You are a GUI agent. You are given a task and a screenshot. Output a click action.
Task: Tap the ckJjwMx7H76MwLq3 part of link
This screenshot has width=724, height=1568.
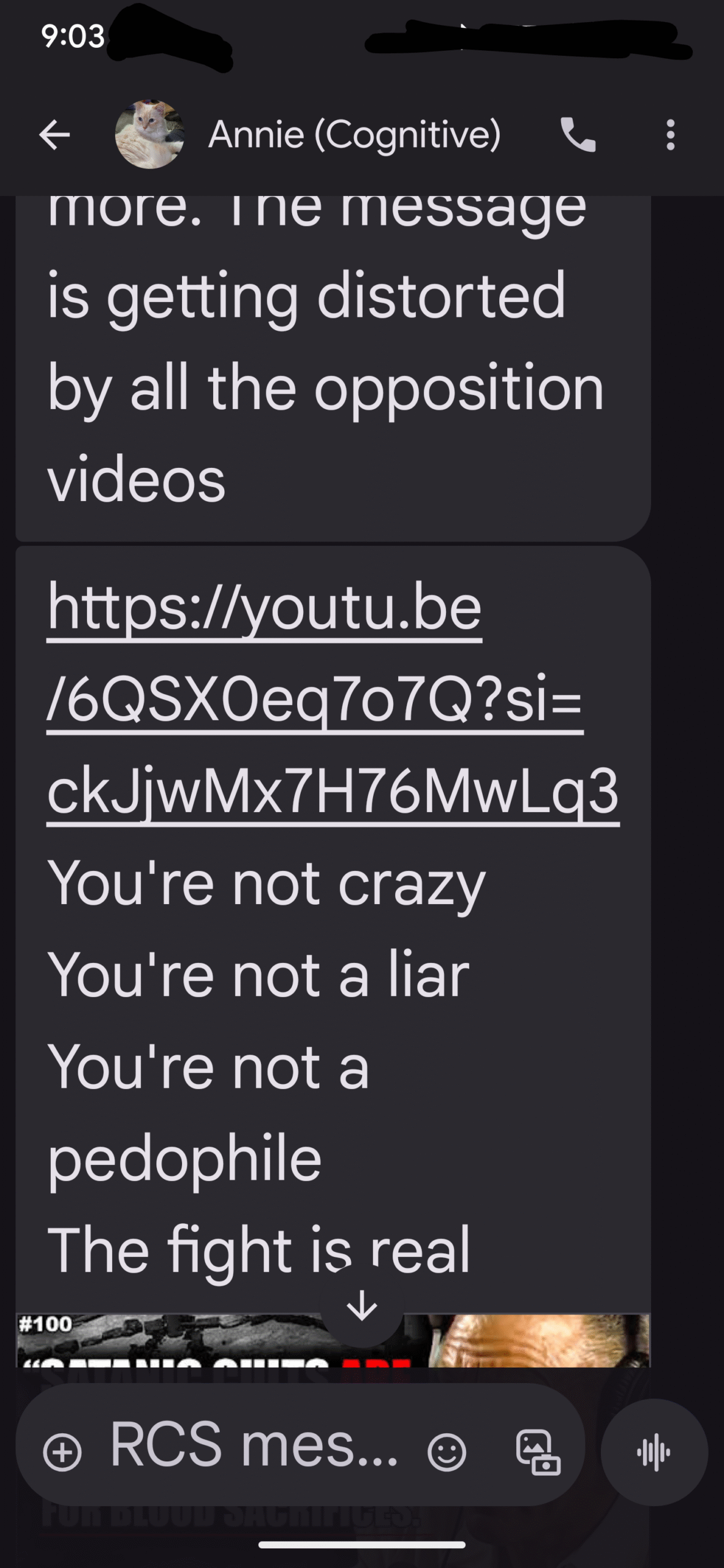click(333, 791)
